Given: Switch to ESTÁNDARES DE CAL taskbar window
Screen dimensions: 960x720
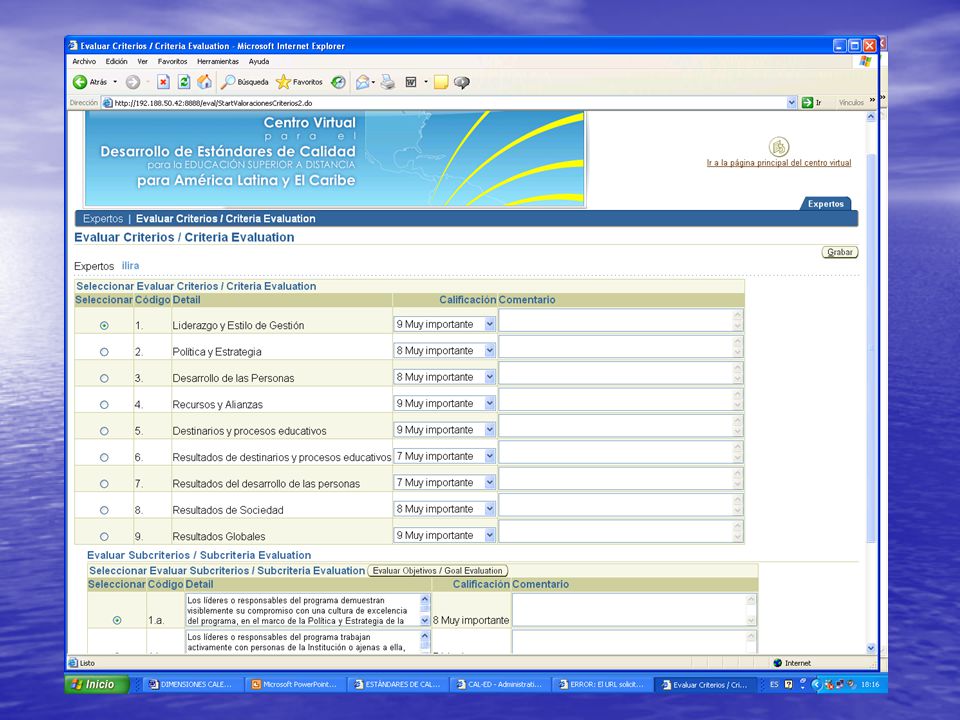Looking at the screenshot, I should pos(397,684).
